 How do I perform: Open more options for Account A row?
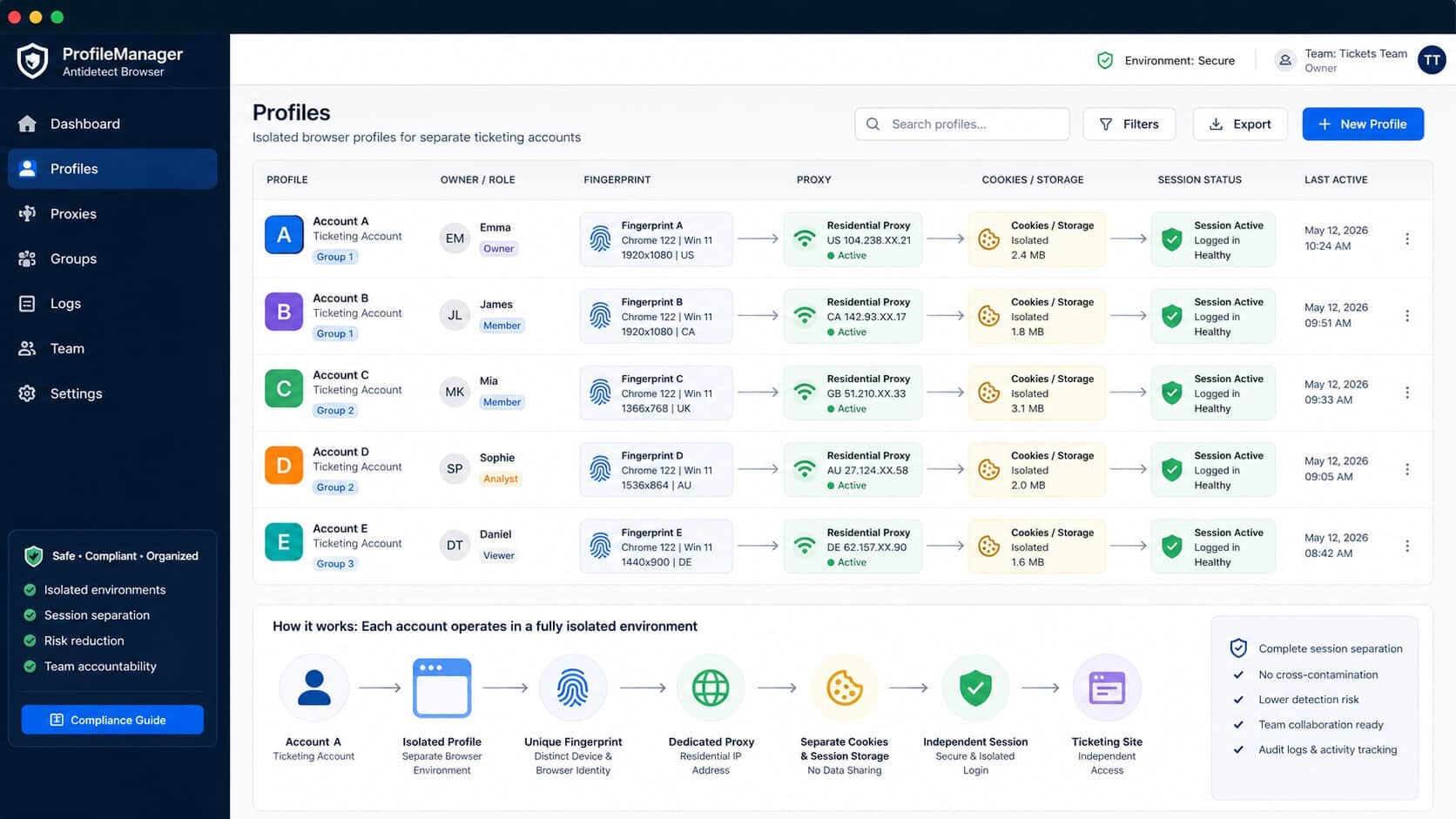(1407, 238)
